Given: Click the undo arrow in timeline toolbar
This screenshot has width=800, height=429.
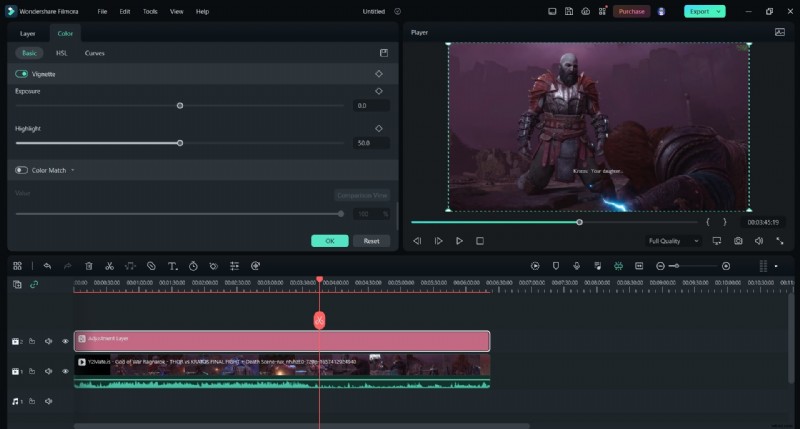Looking at the screenshot, I should (x=47, y=266).
